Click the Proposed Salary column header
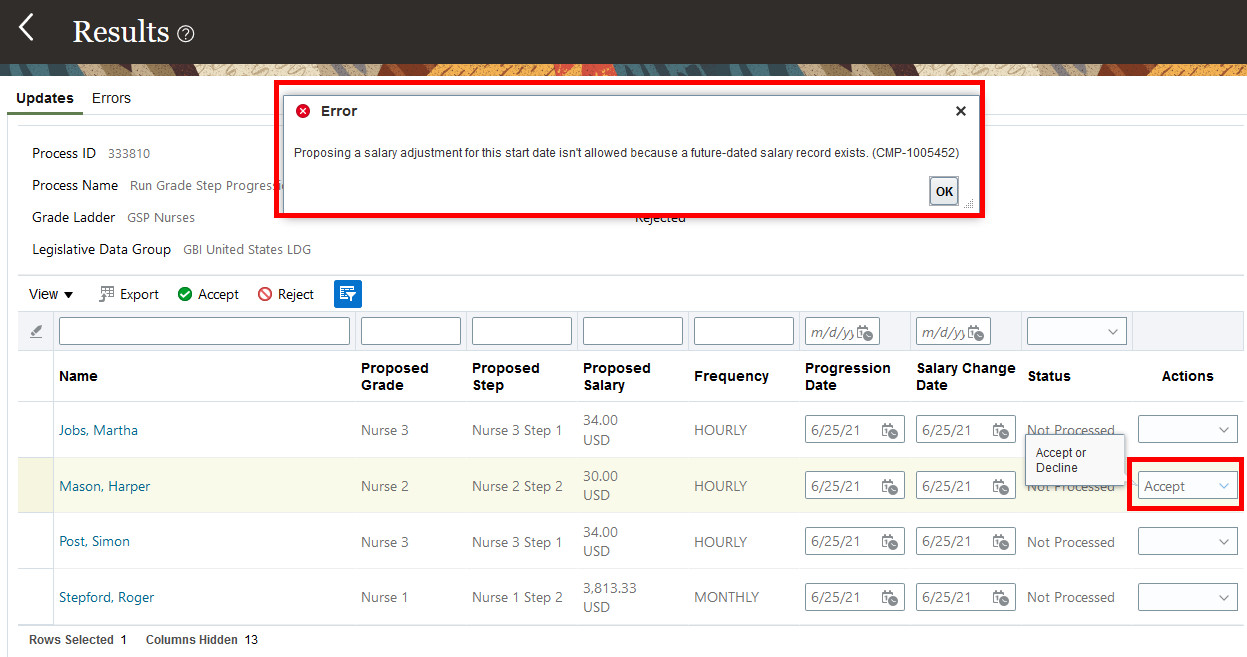1247x657 pixels. [x=617, y=376]
